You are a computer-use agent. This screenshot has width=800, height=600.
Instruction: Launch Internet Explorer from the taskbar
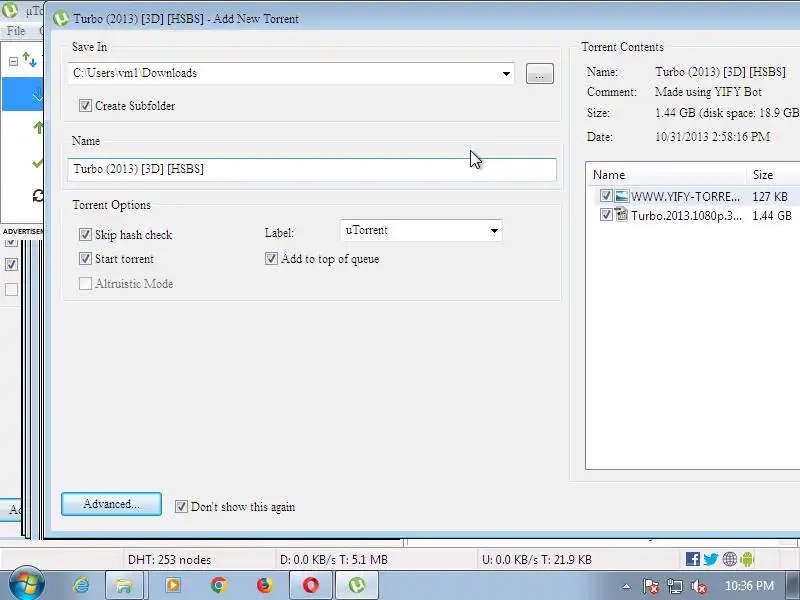[81, 585]
